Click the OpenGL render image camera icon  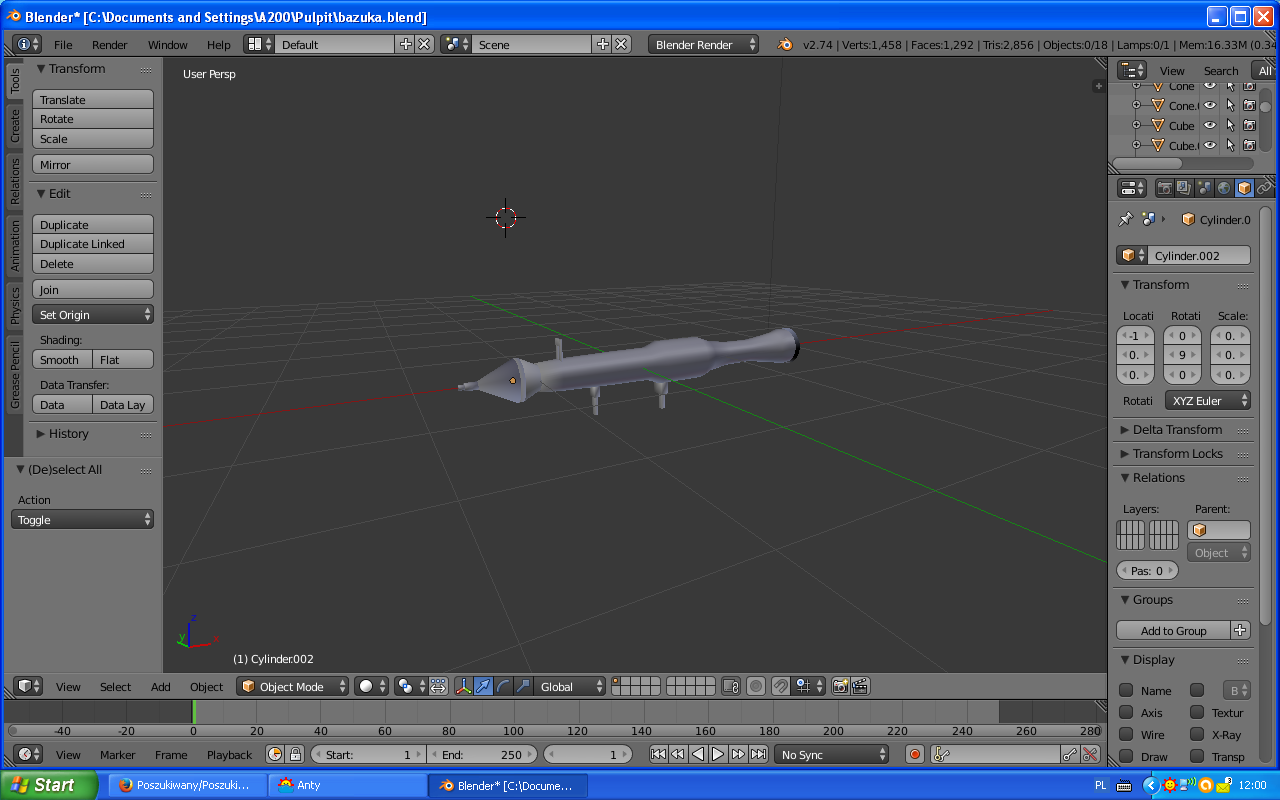[x=840, y=686]
